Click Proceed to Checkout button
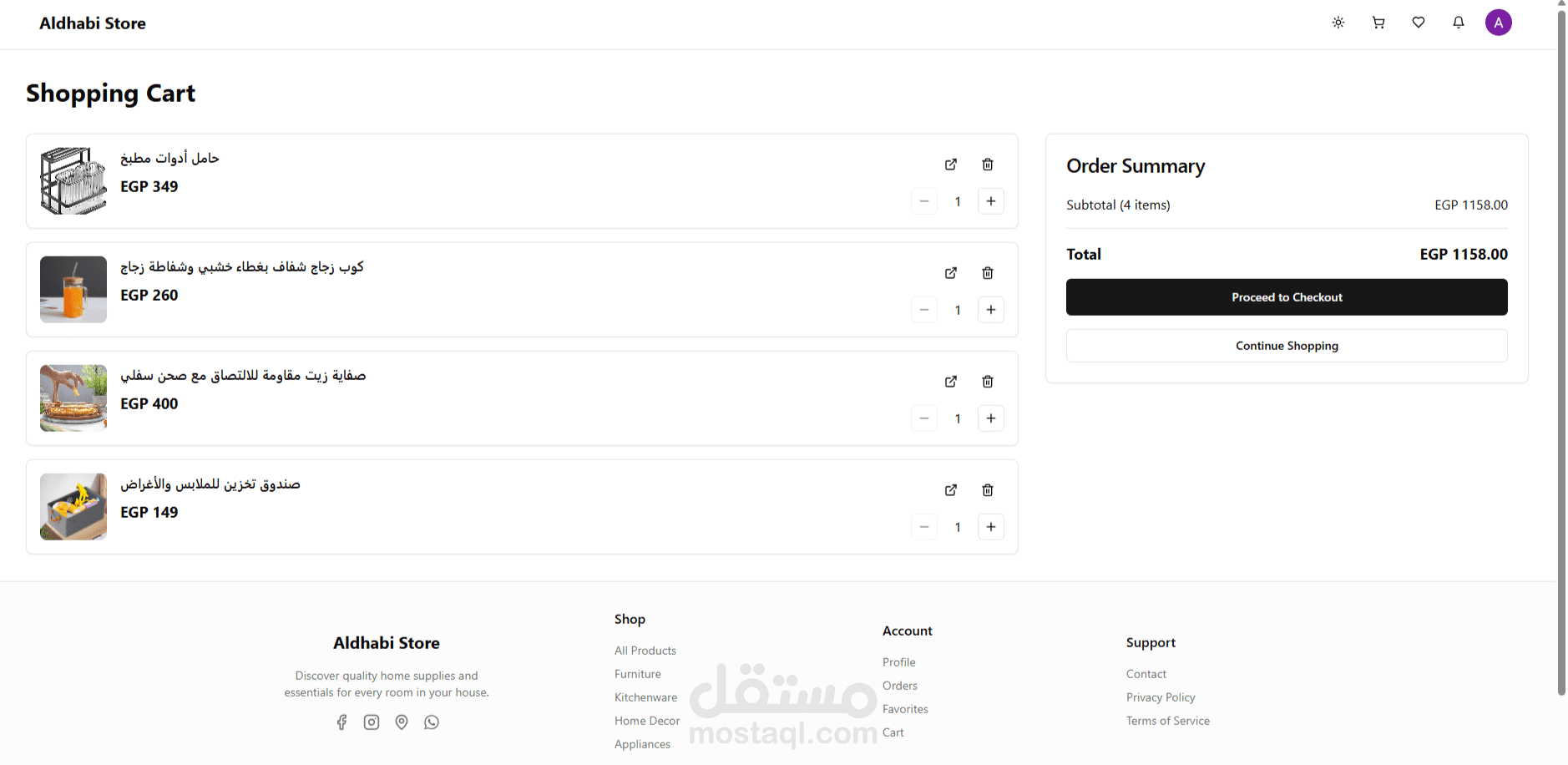 click(1287, 297)
